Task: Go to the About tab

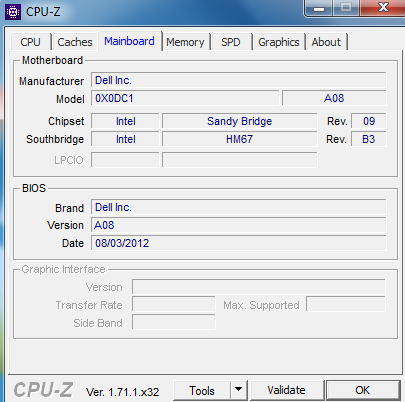Action: 326,42
